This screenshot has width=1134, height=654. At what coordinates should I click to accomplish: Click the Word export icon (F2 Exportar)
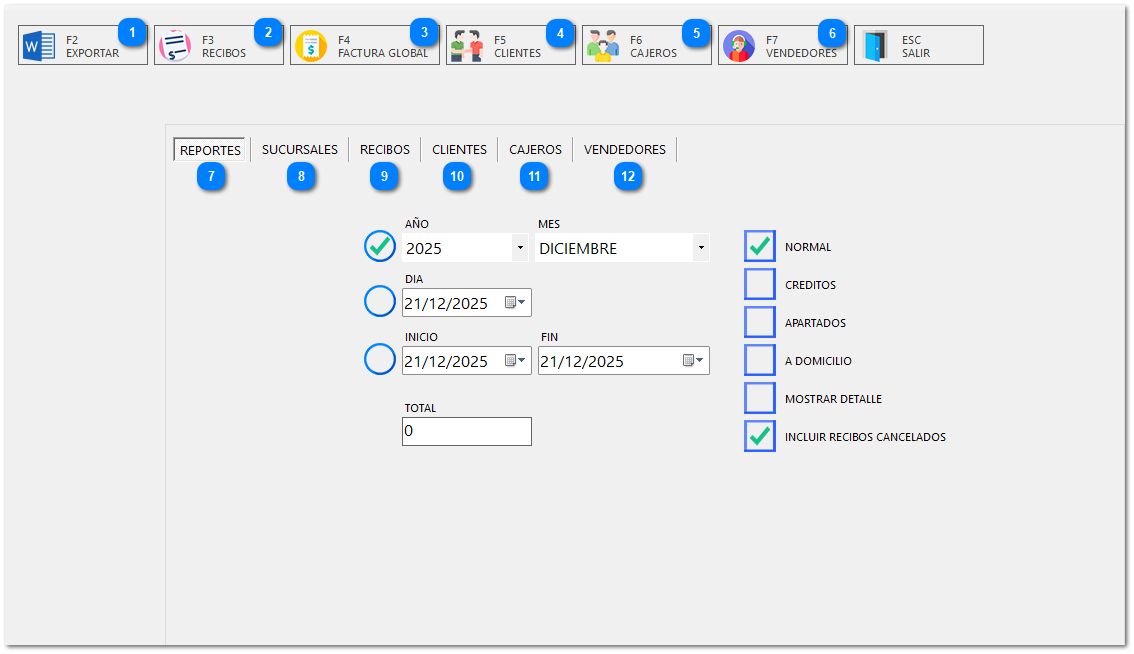point(39,46)
